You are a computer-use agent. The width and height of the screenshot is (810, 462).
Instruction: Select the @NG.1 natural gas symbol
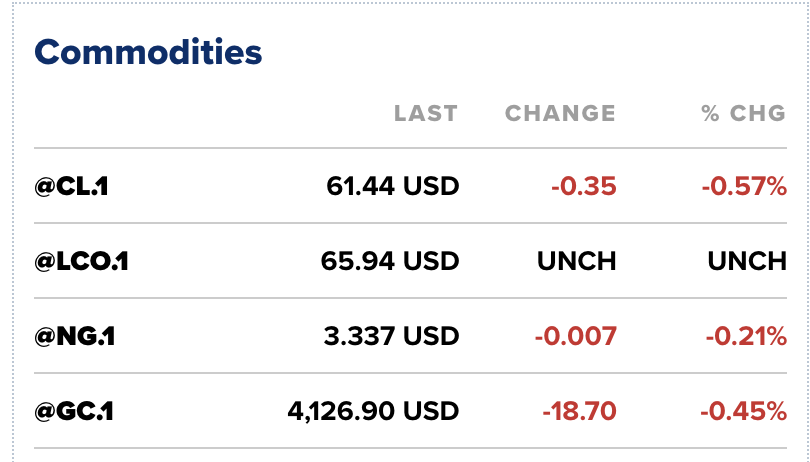pos(75,336)
